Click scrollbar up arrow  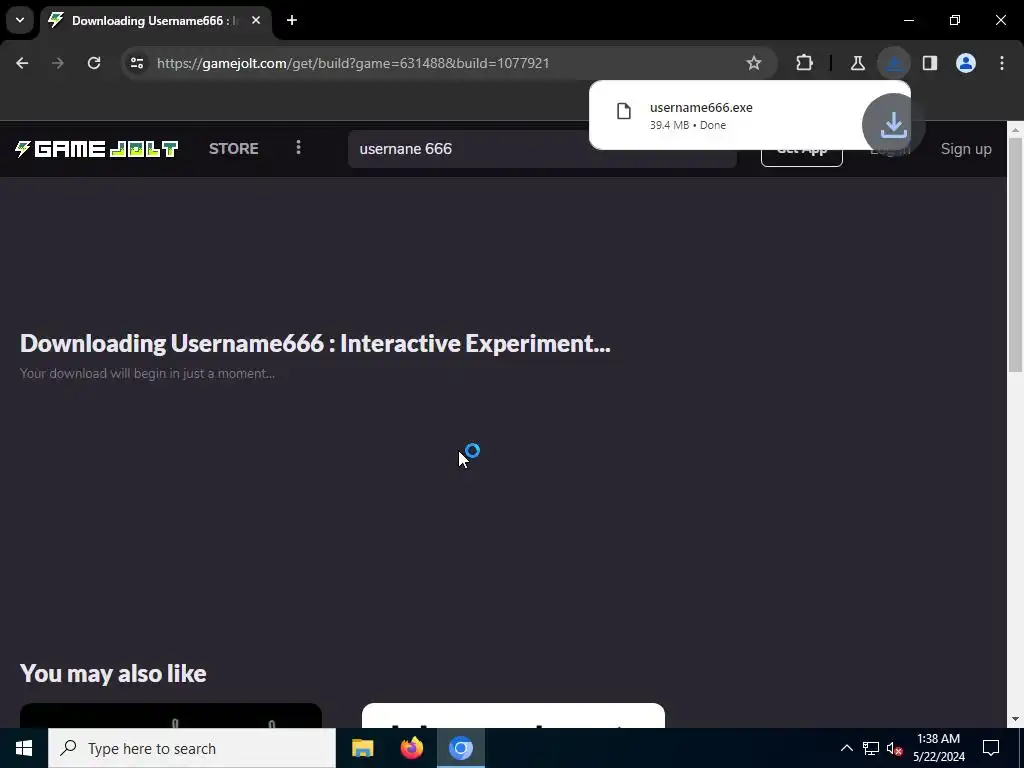point(1016,130)
